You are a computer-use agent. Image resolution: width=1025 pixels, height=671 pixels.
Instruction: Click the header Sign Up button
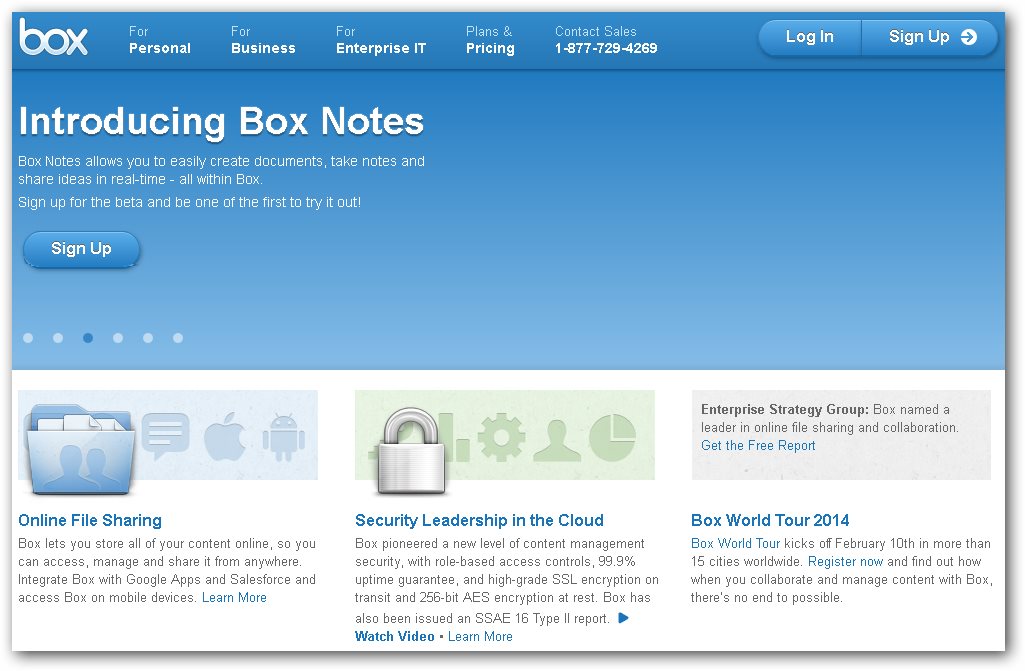[x=930, y=37]
